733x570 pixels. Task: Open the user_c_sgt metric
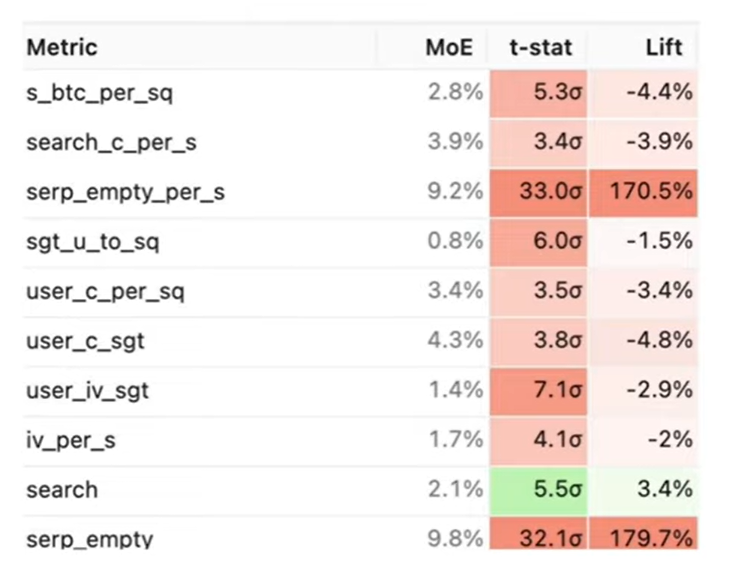(85, 341)
